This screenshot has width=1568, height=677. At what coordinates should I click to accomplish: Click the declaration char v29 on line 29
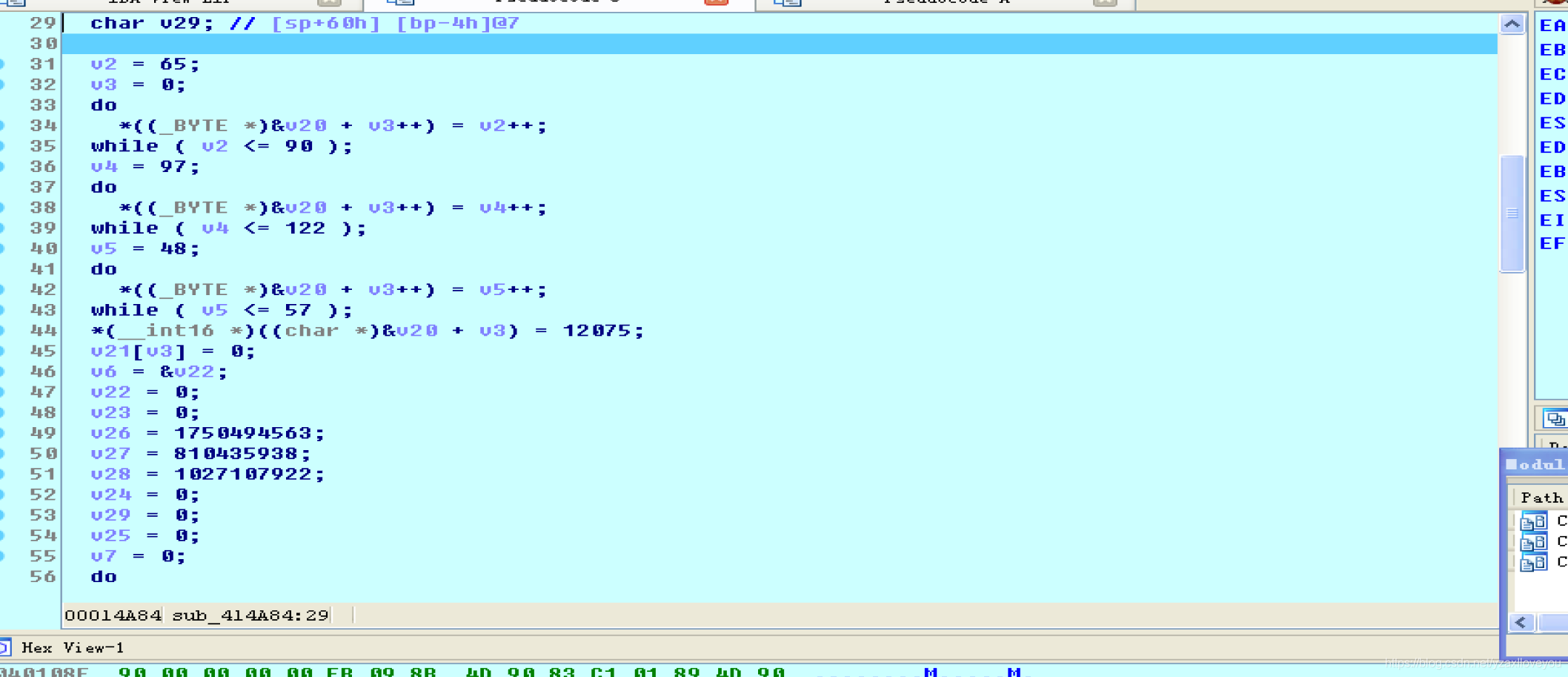152,23
